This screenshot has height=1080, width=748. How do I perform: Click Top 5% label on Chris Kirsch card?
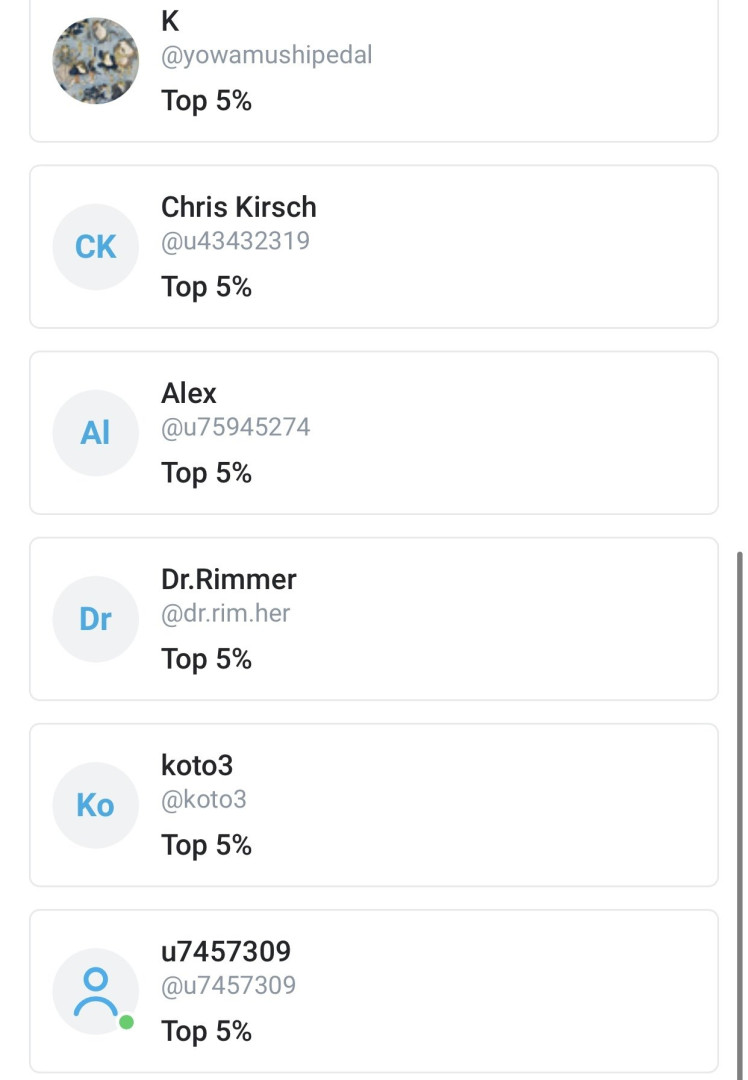pyautogui.click(x=206, y=287)
